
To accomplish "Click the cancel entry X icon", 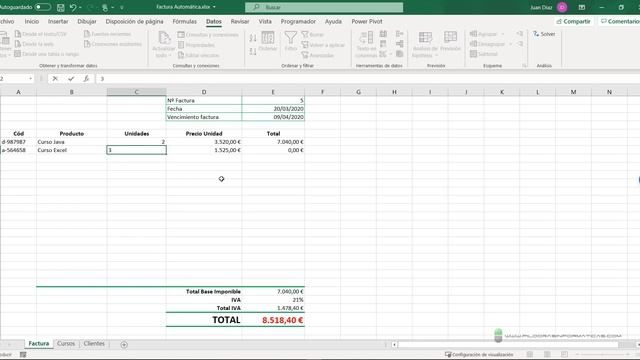I will pos(55,78).
